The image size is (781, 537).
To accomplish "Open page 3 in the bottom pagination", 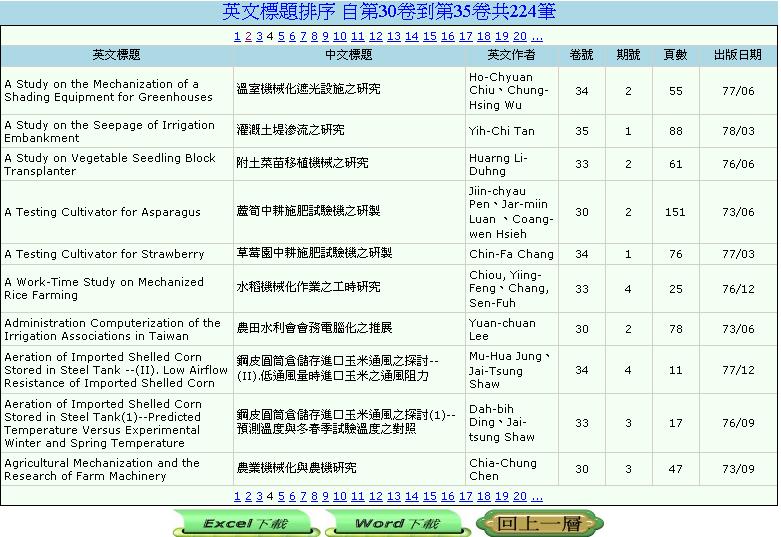I will pyautogui.click(x=259, y=496).
